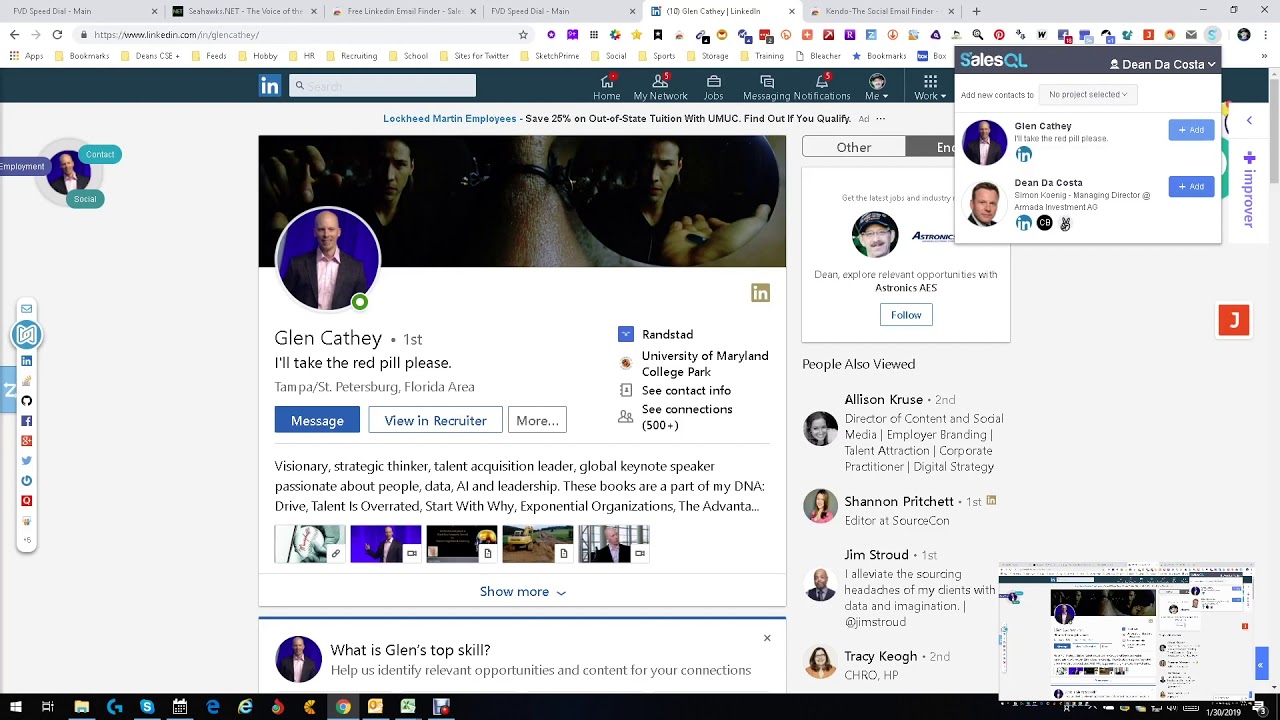The width and height of the screenshot is (1280, 720).
Task: View LinkedIn Notifications
Action: pyautogui.click(x=822, y=87)
